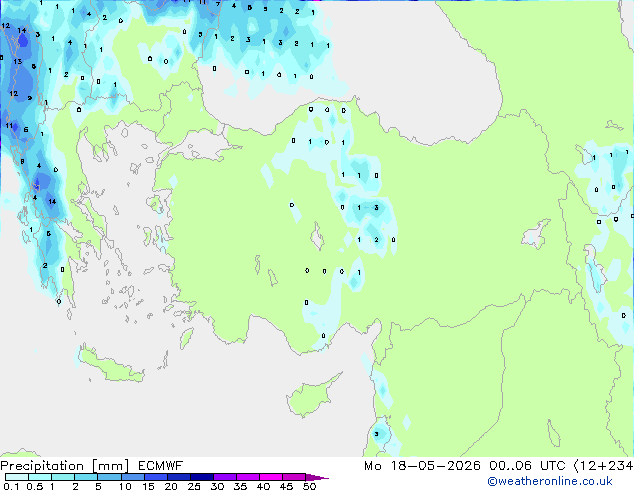Pick the 10–15 mm legend color swatch

tap(132, 477)
